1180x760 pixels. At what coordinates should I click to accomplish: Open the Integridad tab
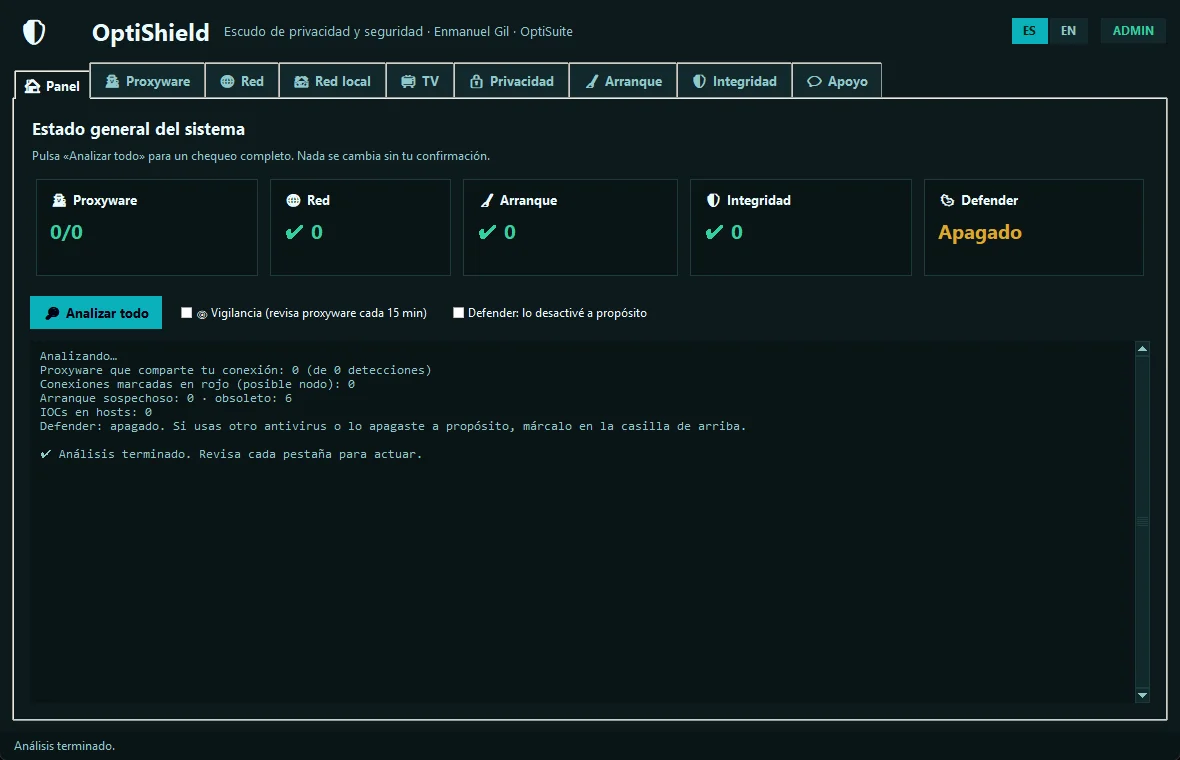click(734, 81)
